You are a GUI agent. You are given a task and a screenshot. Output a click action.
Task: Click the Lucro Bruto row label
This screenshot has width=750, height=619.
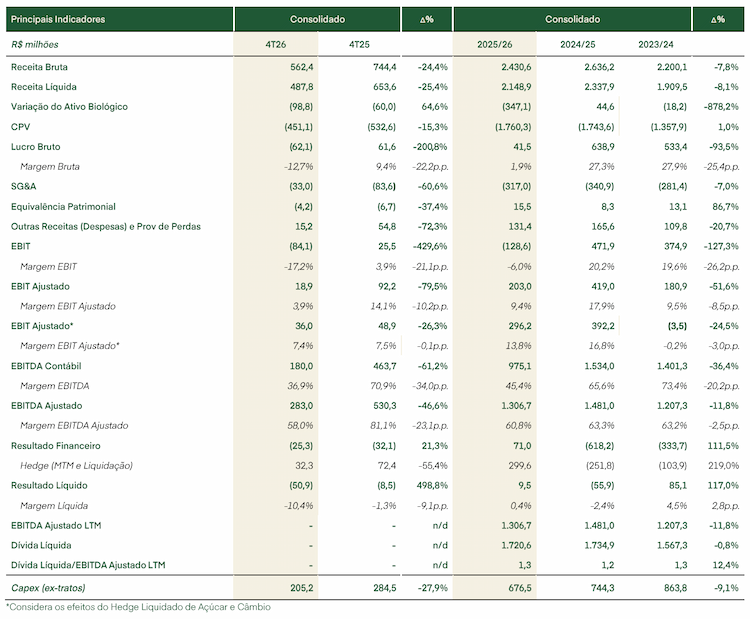35,147
